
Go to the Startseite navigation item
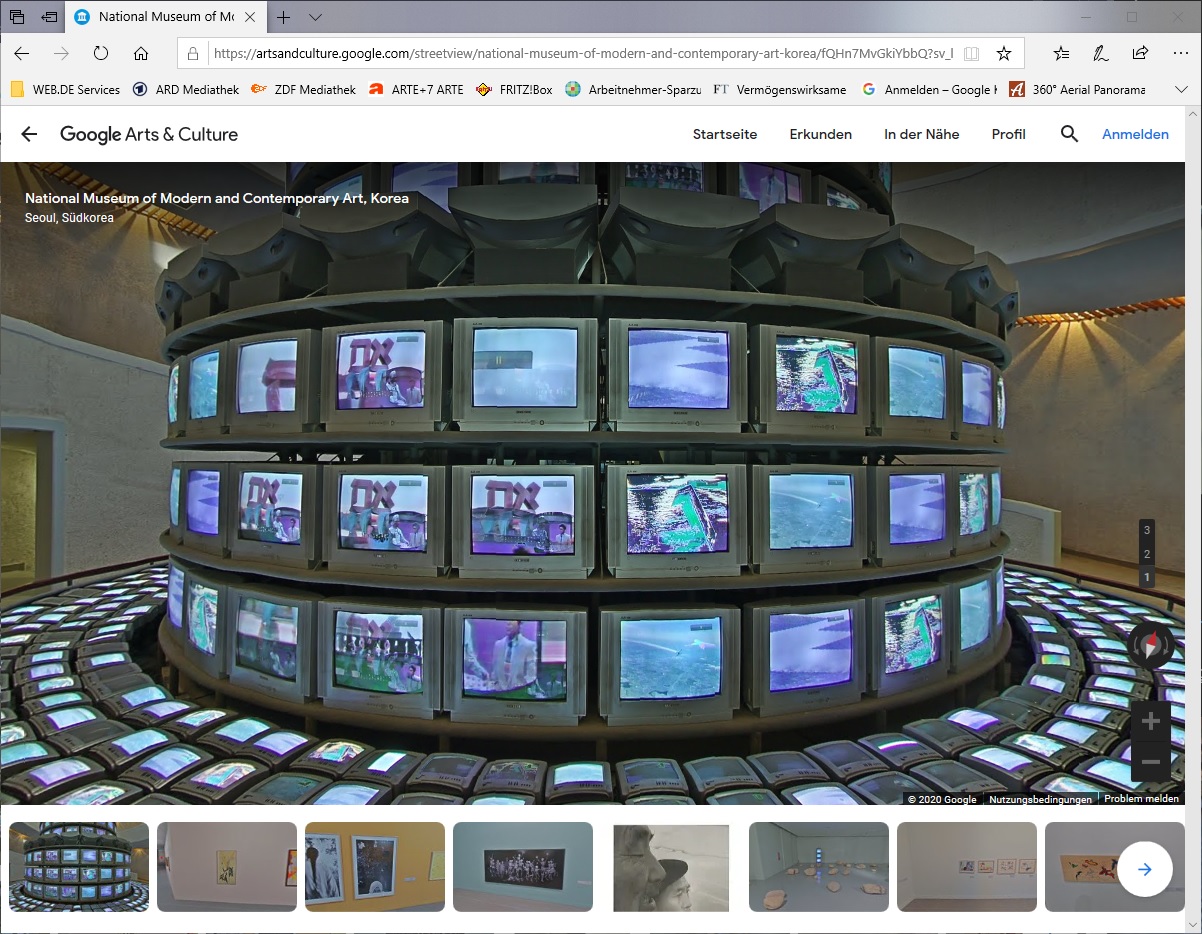pyautogui.click(x=725, y=134)
